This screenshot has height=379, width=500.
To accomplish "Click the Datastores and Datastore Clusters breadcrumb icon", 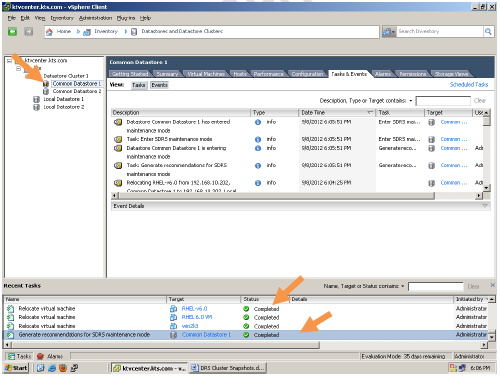I will 134,32.
